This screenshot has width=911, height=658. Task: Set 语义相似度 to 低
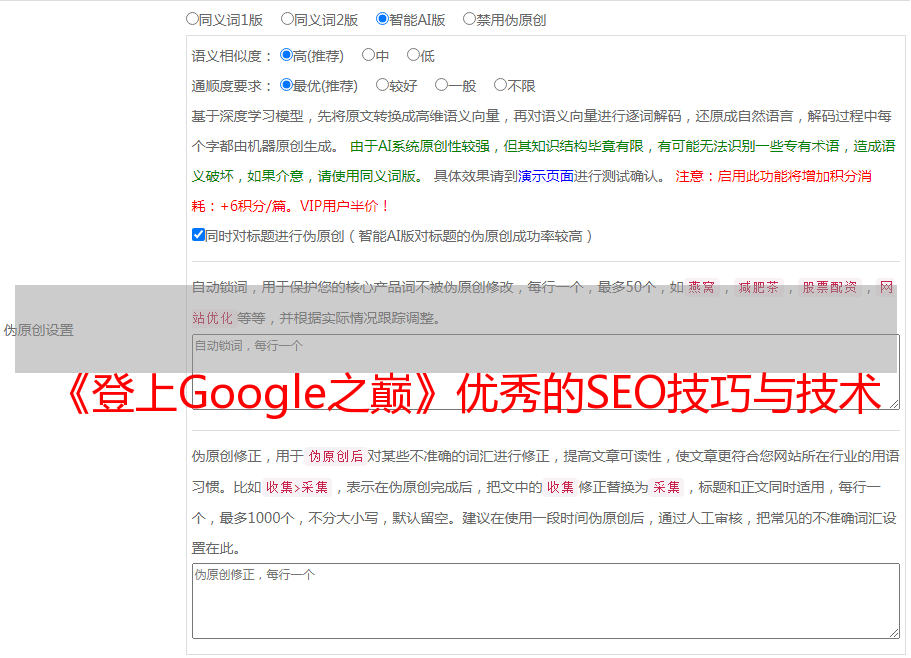[413, 55]
